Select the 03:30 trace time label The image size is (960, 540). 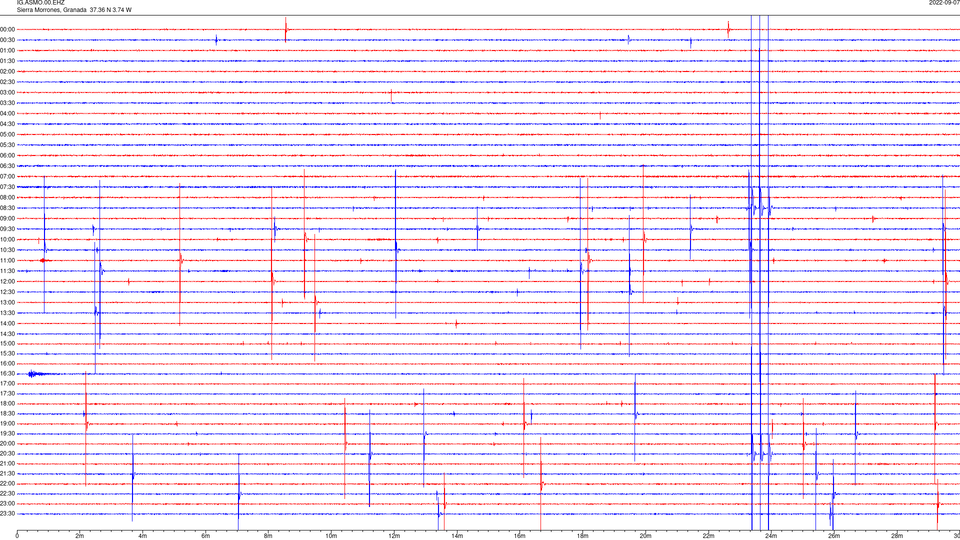[x=7, y=103]
